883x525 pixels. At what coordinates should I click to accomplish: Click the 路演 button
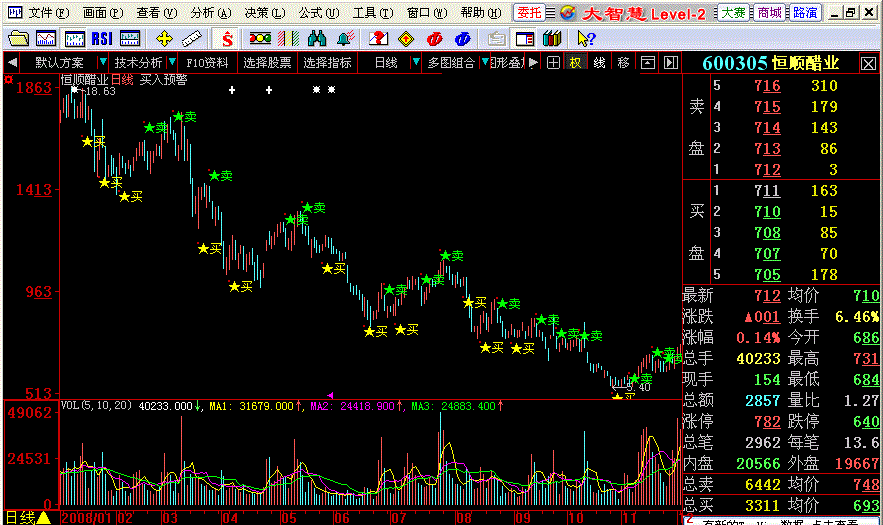pos(805,13)
